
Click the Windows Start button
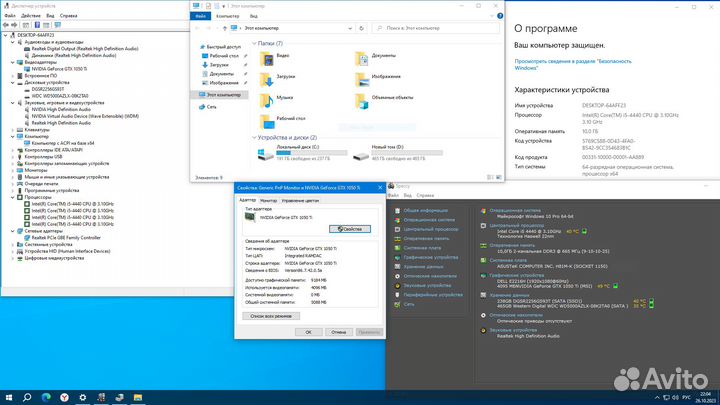9,397
